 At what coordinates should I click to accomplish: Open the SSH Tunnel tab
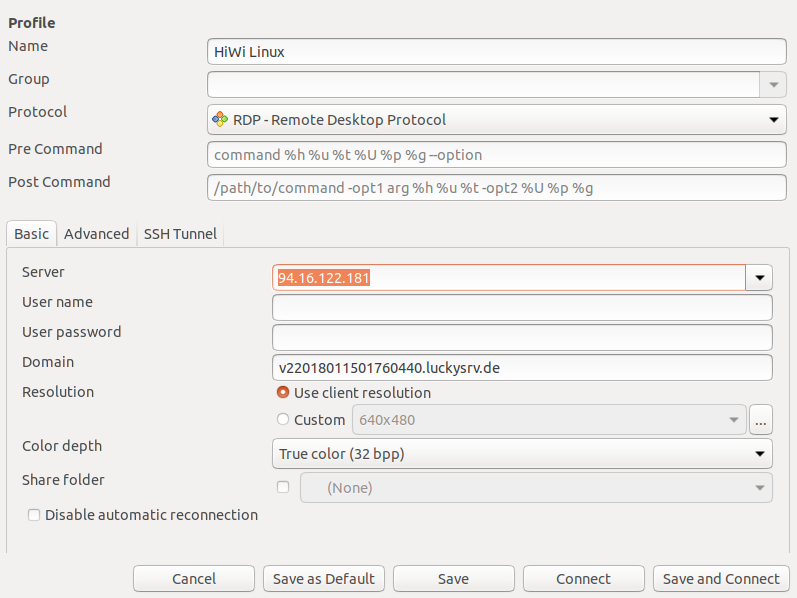[x=180, y=234]
